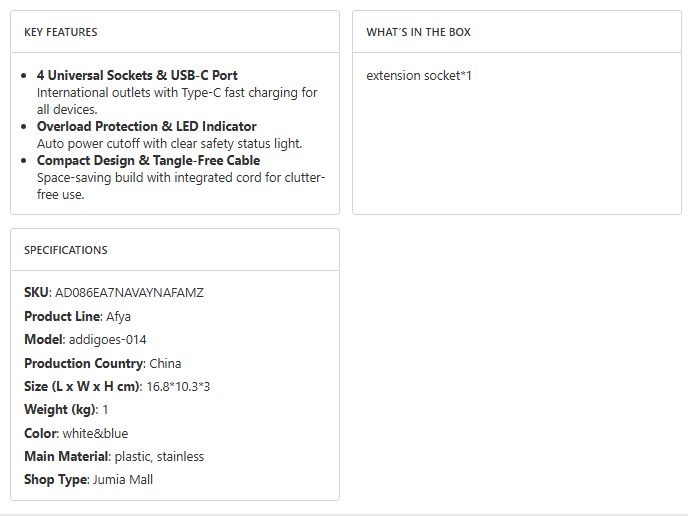Viewport: 688px width, 516px height.
Task: Click the Shop Type value 'Jumia Mall'
Action: click(x=123, y=480)
